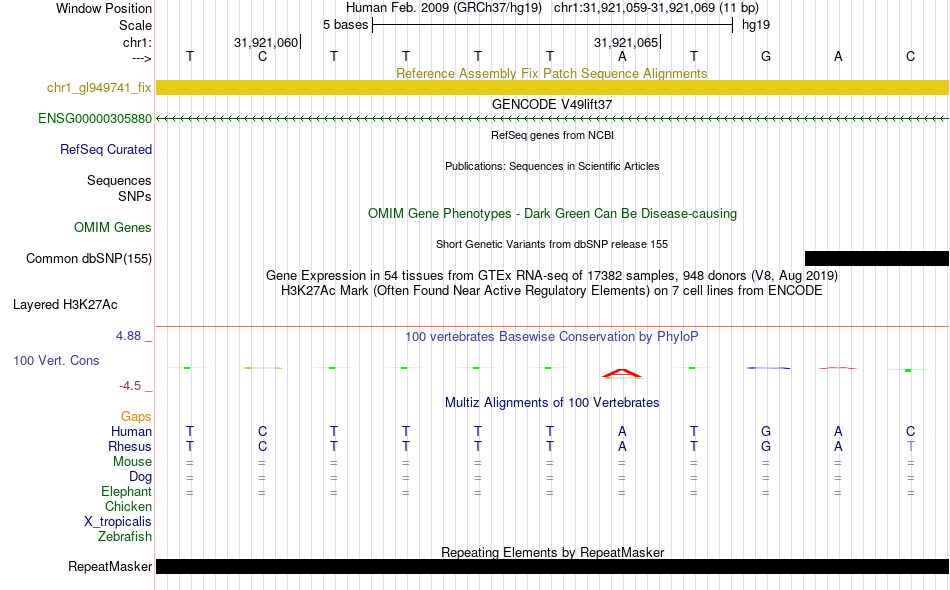Select the X_tropicalis species row label
The image size is (950, 590).
(x=118, y=522)
